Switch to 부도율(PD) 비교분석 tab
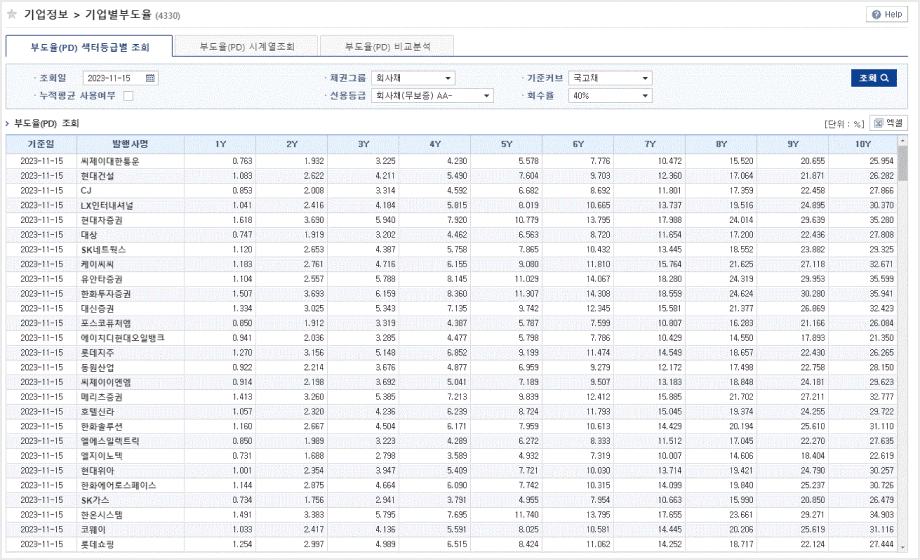This screenshot has height=560, width=920. click(x=387, y=46)
